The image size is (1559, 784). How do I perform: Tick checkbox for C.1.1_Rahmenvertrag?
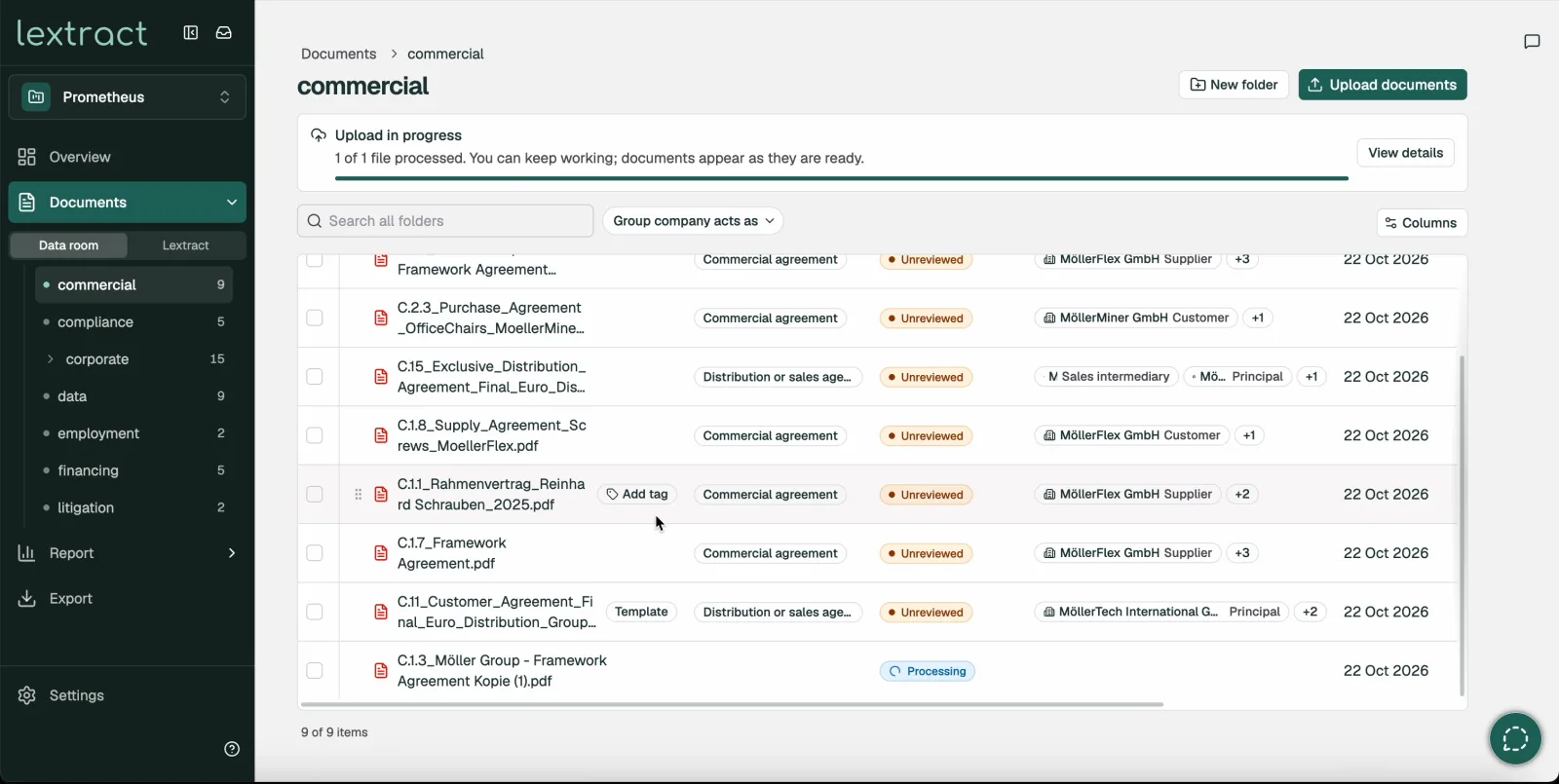(x=315, y=495)
